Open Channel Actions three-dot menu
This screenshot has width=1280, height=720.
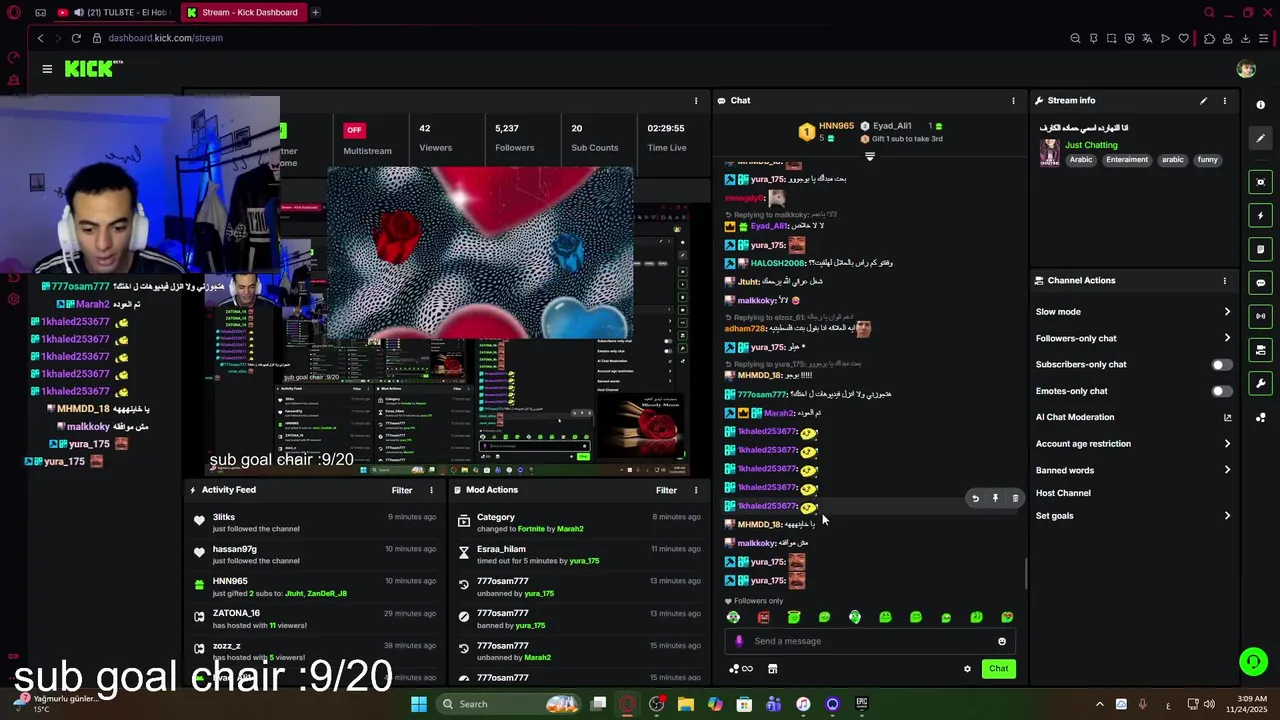tap(1224, 281)
